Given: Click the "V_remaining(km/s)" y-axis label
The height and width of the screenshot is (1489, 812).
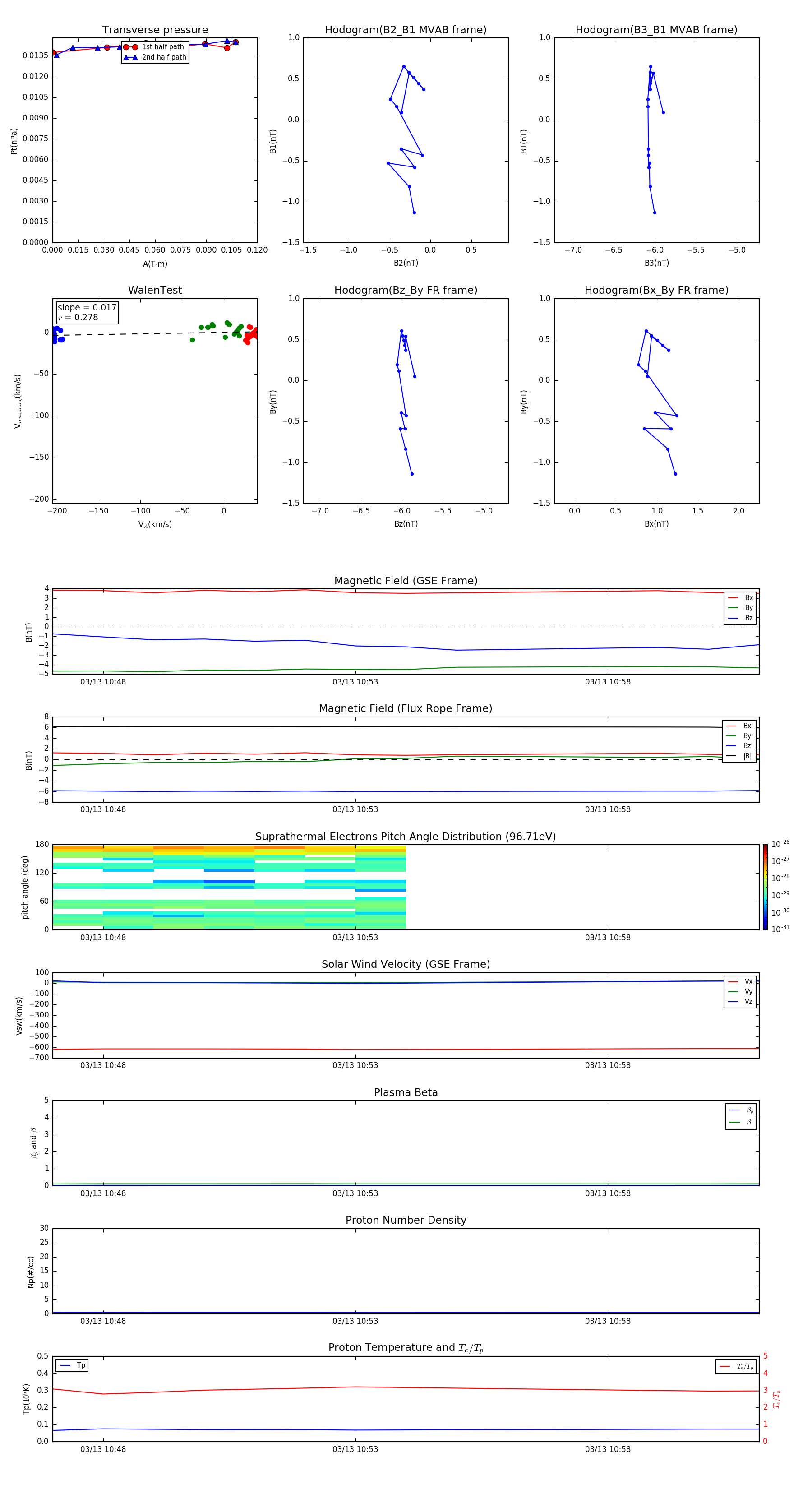Looking at the screenshot, I should [17, 401].
